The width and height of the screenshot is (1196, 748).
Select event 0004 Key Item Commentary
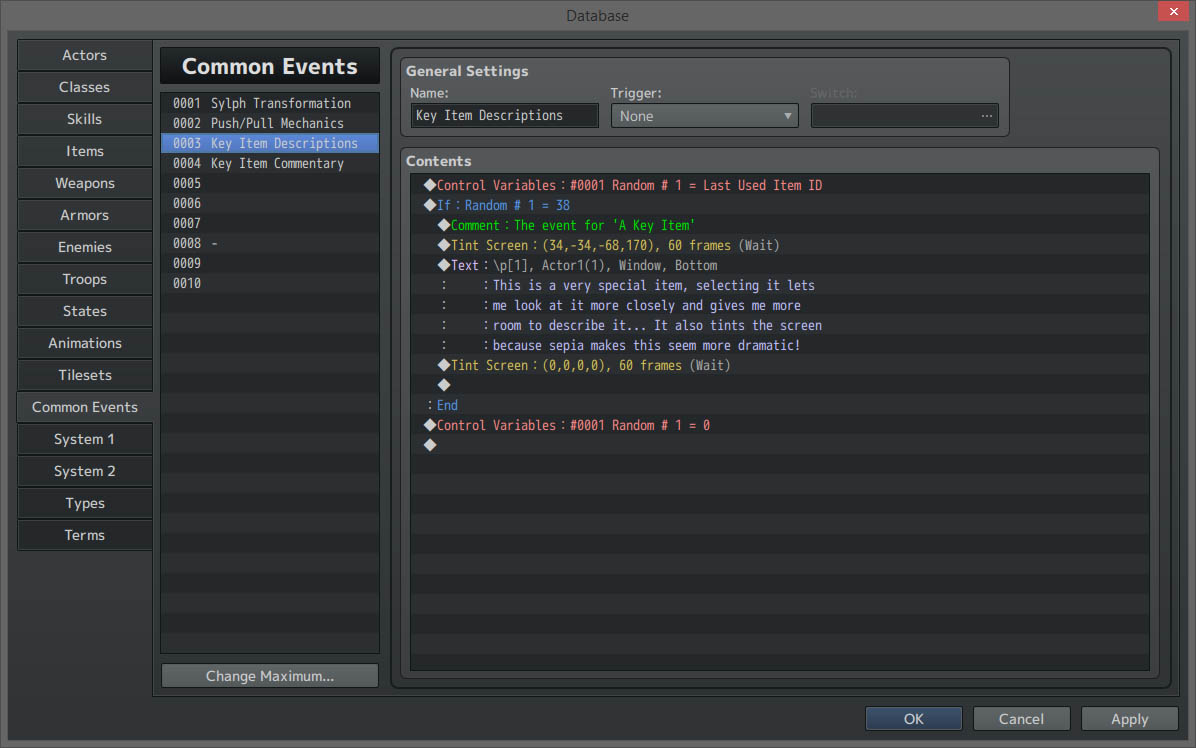tap(269, 163)
